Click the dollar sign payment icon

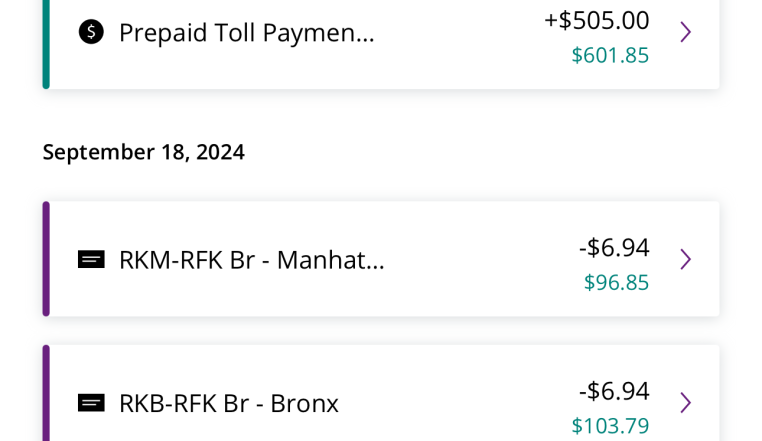[91, 32]
